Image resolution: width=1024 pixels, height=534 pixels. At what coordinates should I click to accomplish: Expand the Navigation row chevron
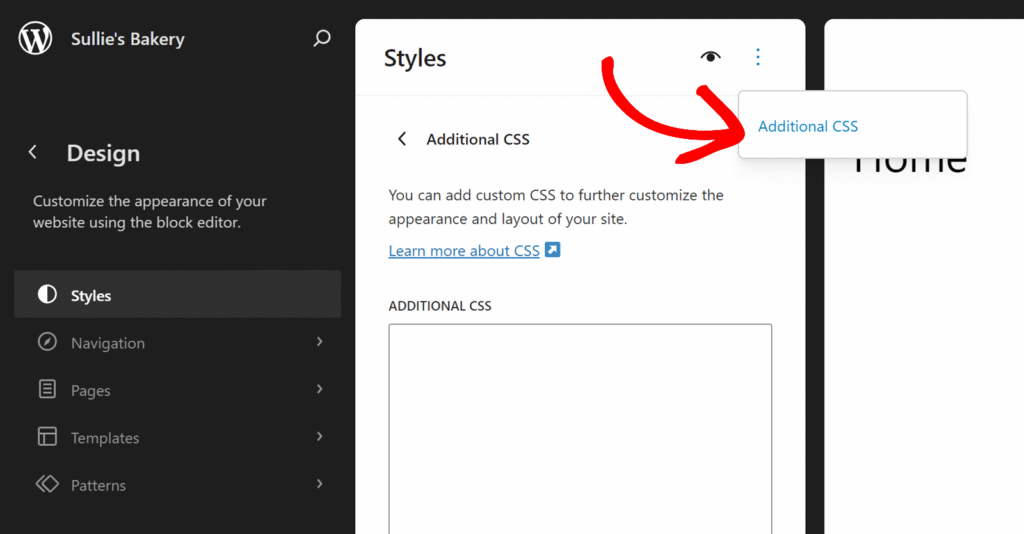click(319, 341)
